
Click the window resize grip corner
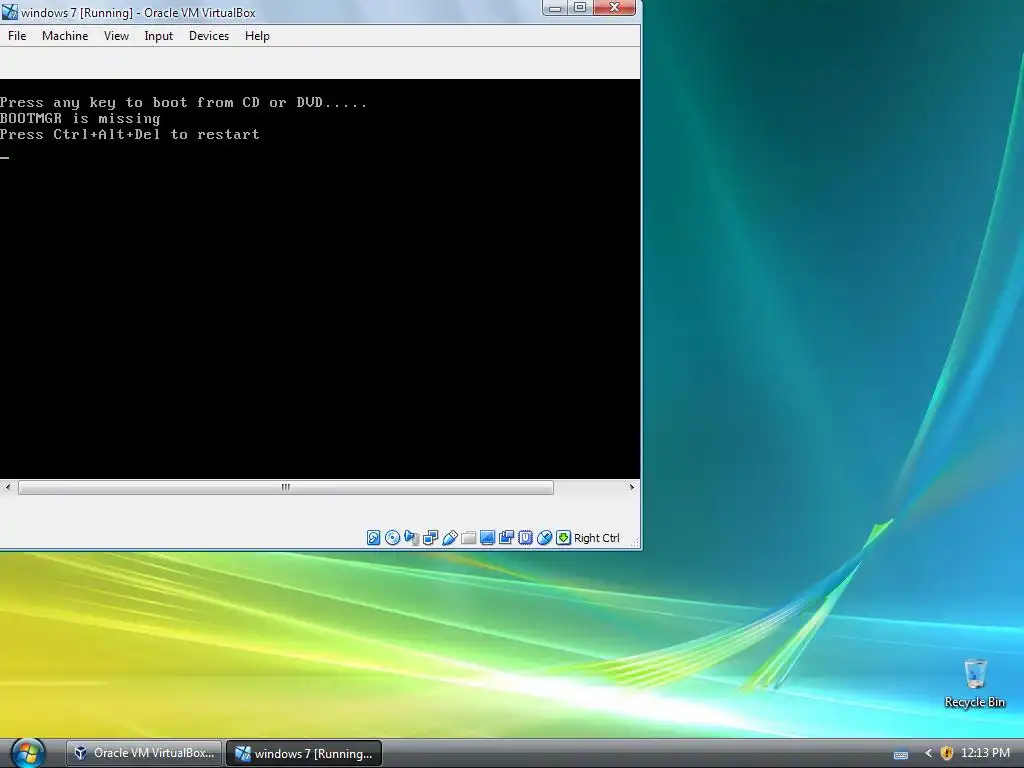[634, 542]
